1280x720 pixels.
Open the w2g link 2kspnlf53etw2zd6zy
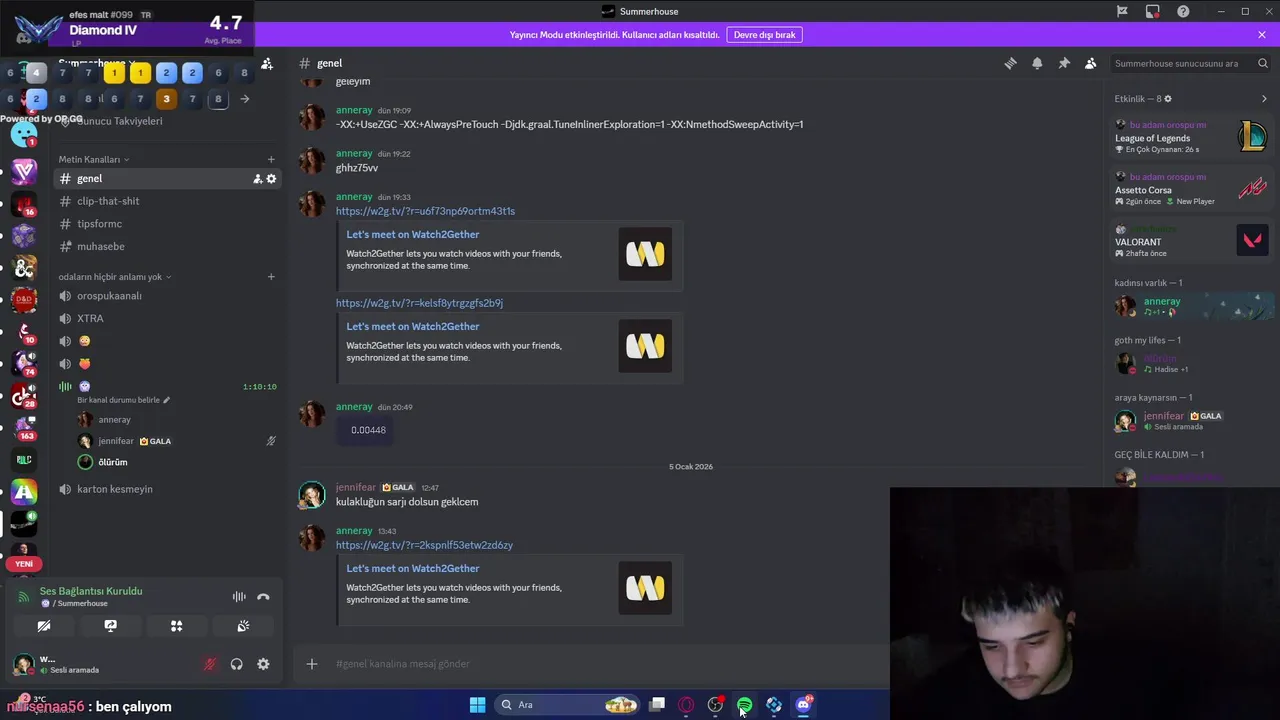coord(424,545)
